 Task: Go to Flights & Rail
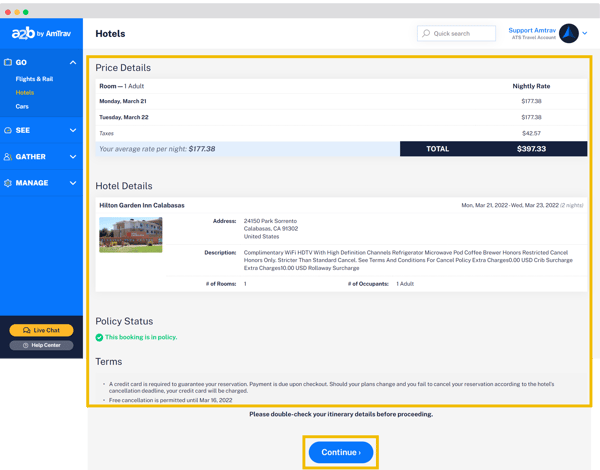34,79
